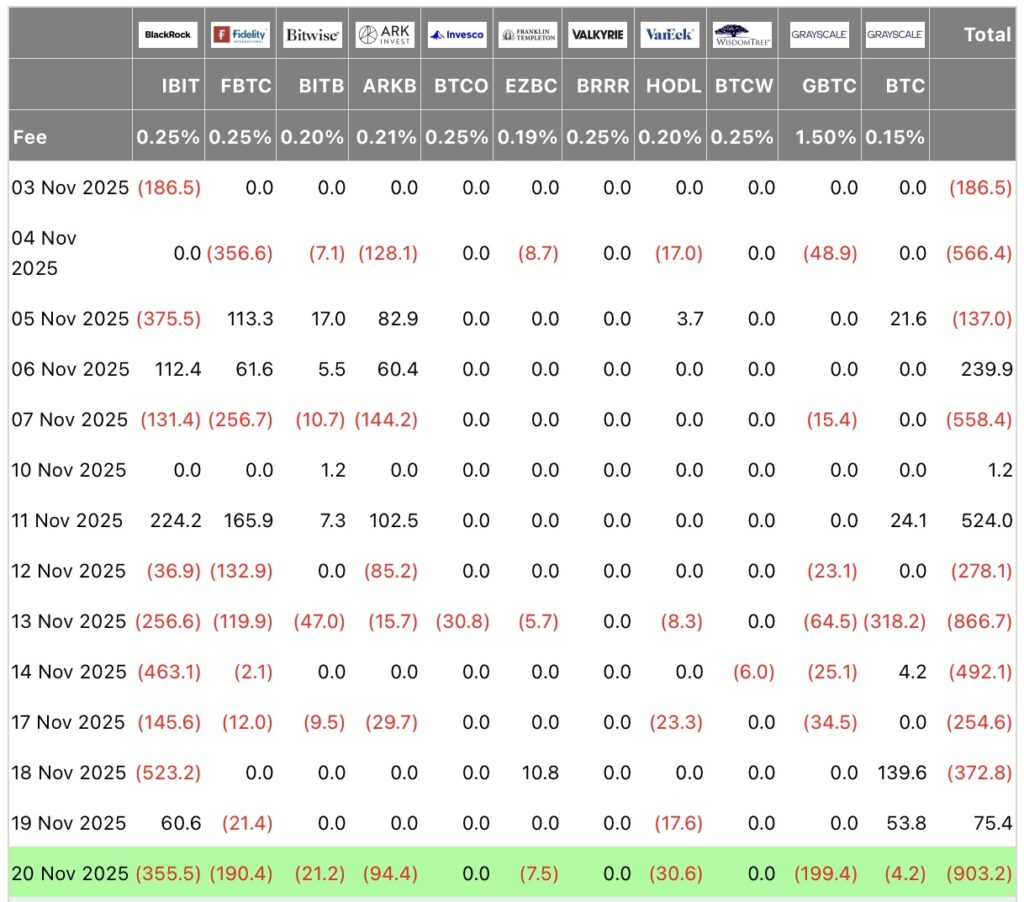Select the HODL column header
Viewport: 1024px width, 902px height.
[x=673, y=86]
